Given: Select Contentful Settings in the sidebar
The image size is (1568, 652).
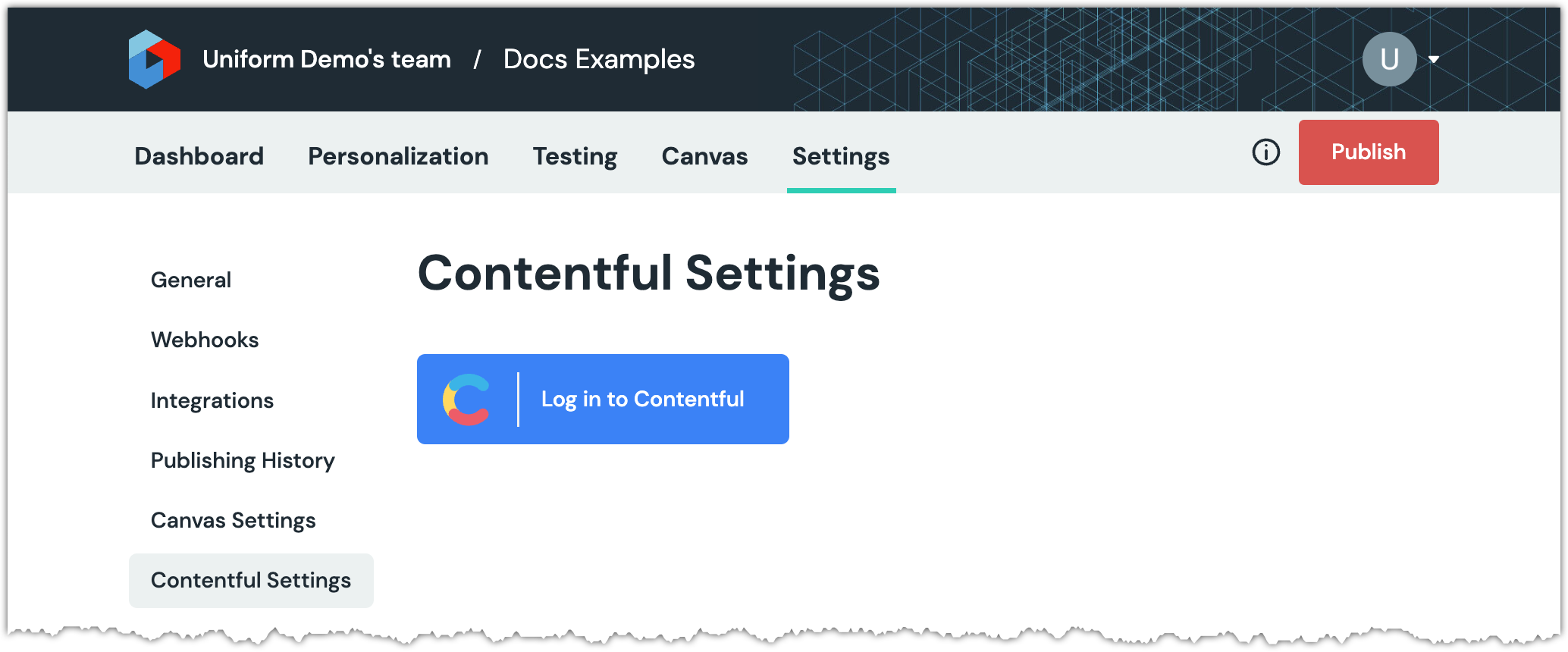Looking at the screenshot, I should pos(251,580).
